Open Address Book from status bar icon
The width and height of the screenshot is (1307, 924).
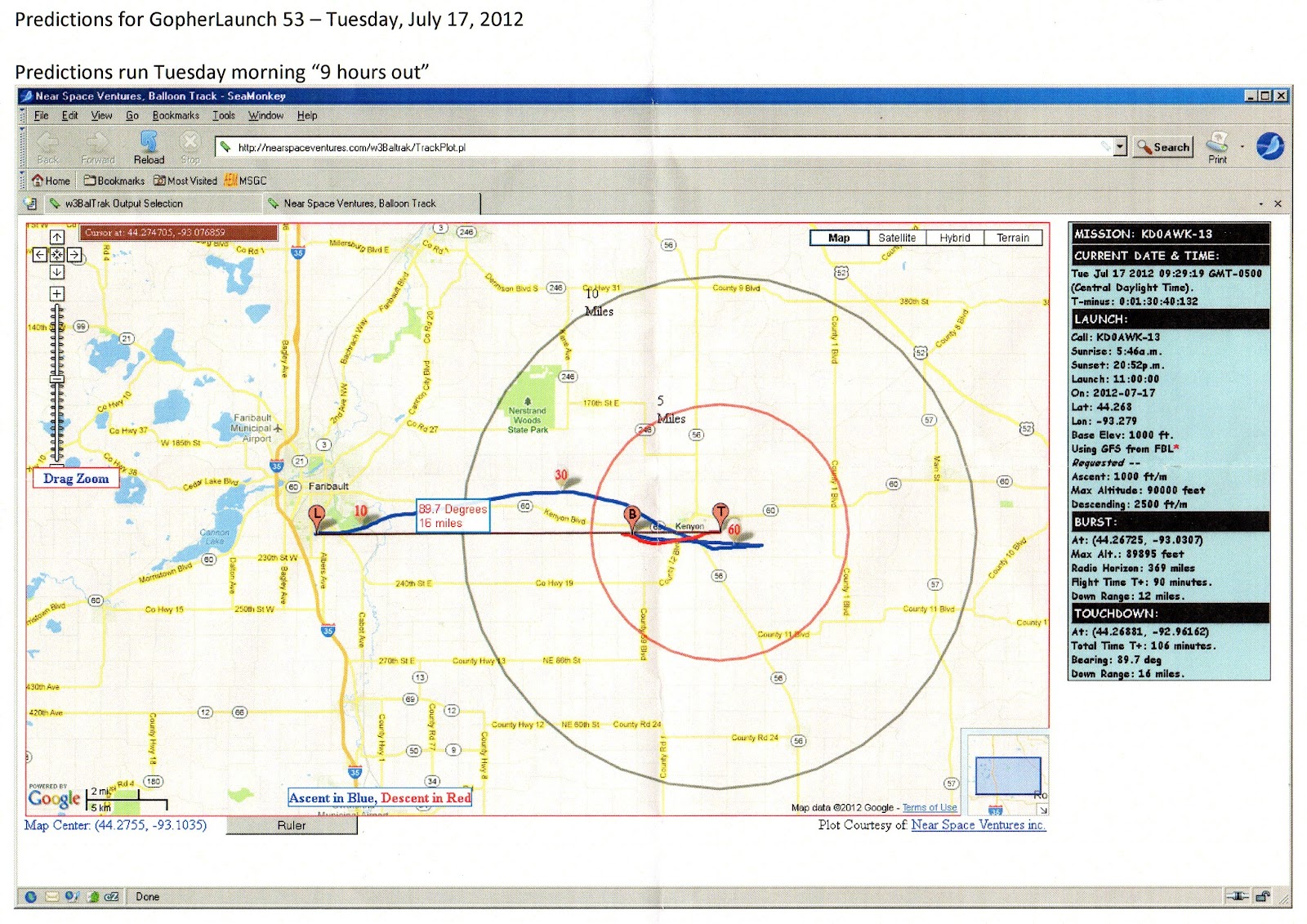92,896
